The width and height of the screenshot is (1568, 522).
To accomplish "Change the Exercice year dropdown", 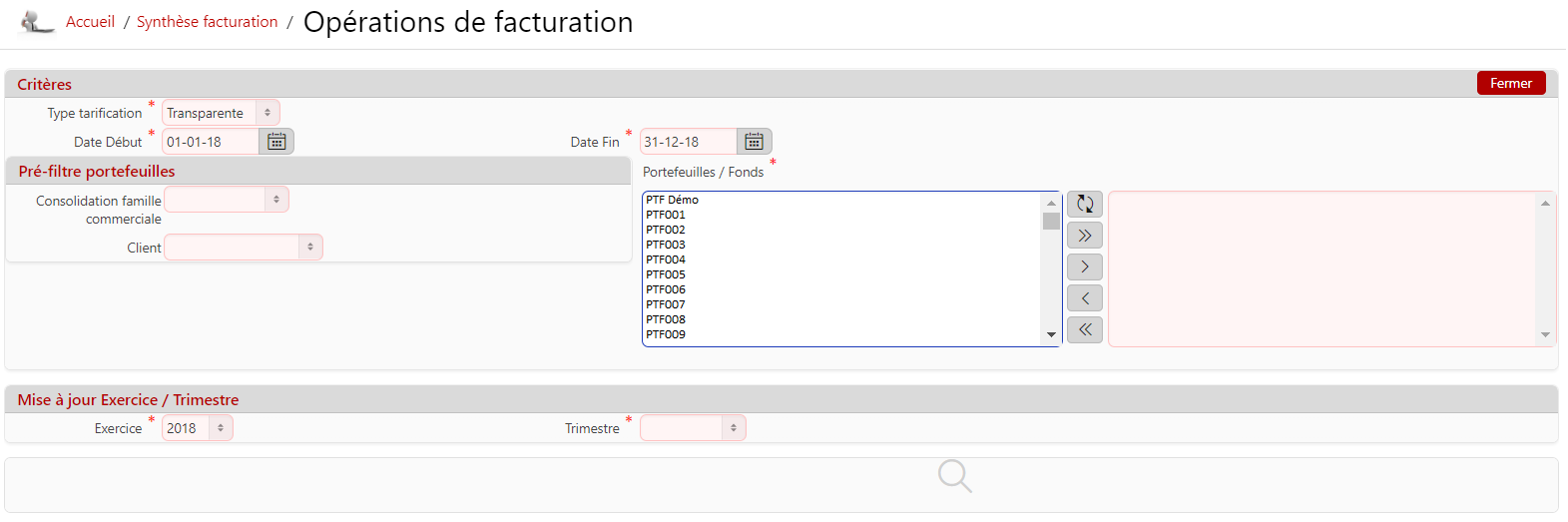I will 197,428.
